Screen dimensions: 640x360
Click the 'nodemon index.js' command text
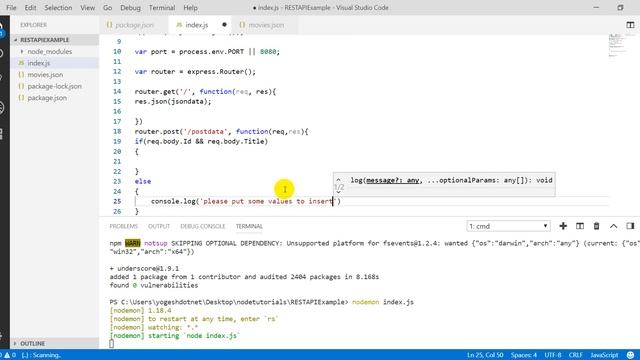pyautogui.click(x=382, y=302)
